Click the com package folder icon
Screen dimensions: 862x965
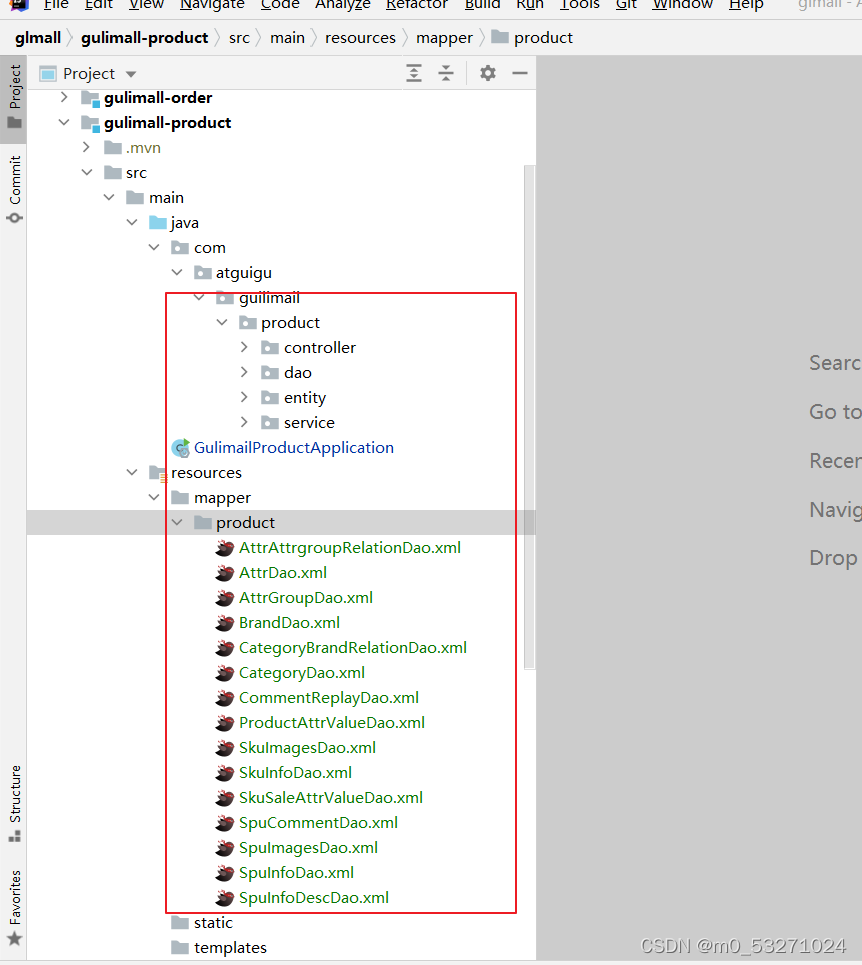click(180, 247)
